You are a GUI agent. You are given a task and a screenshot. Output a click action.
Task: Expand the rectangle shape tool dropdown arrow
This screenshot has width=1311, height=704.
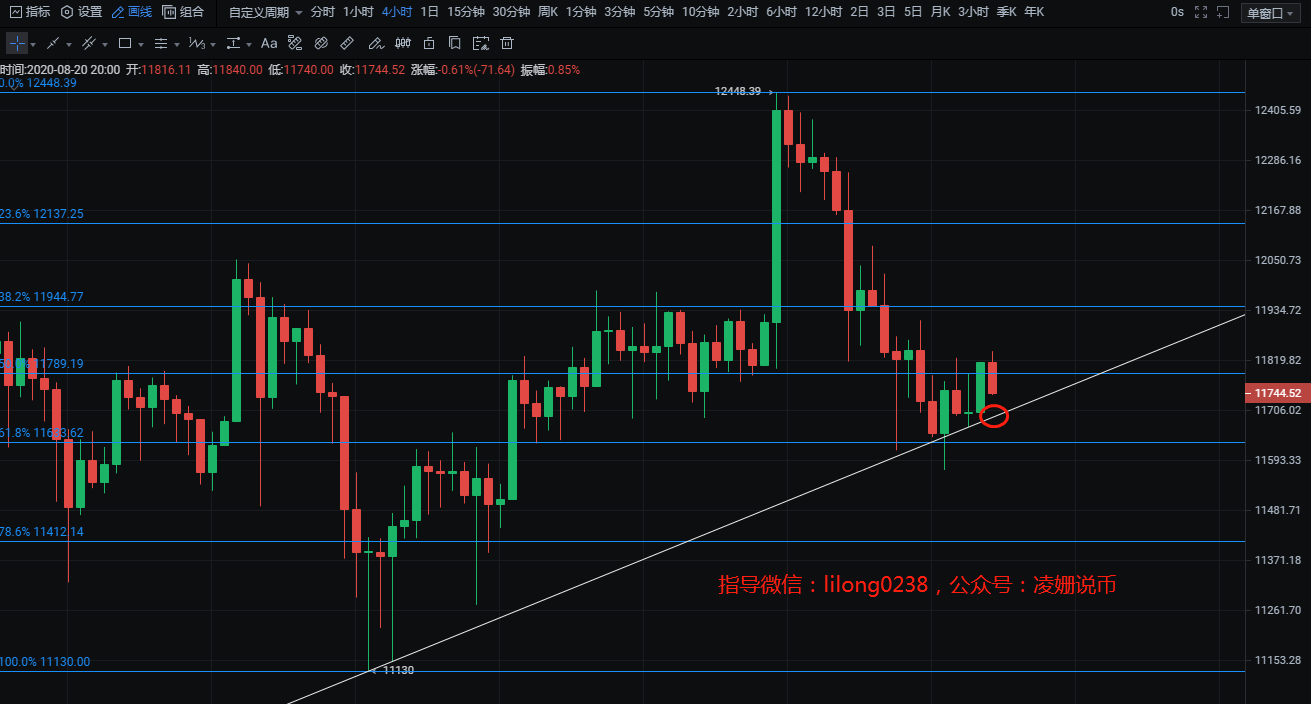[141, 45]
